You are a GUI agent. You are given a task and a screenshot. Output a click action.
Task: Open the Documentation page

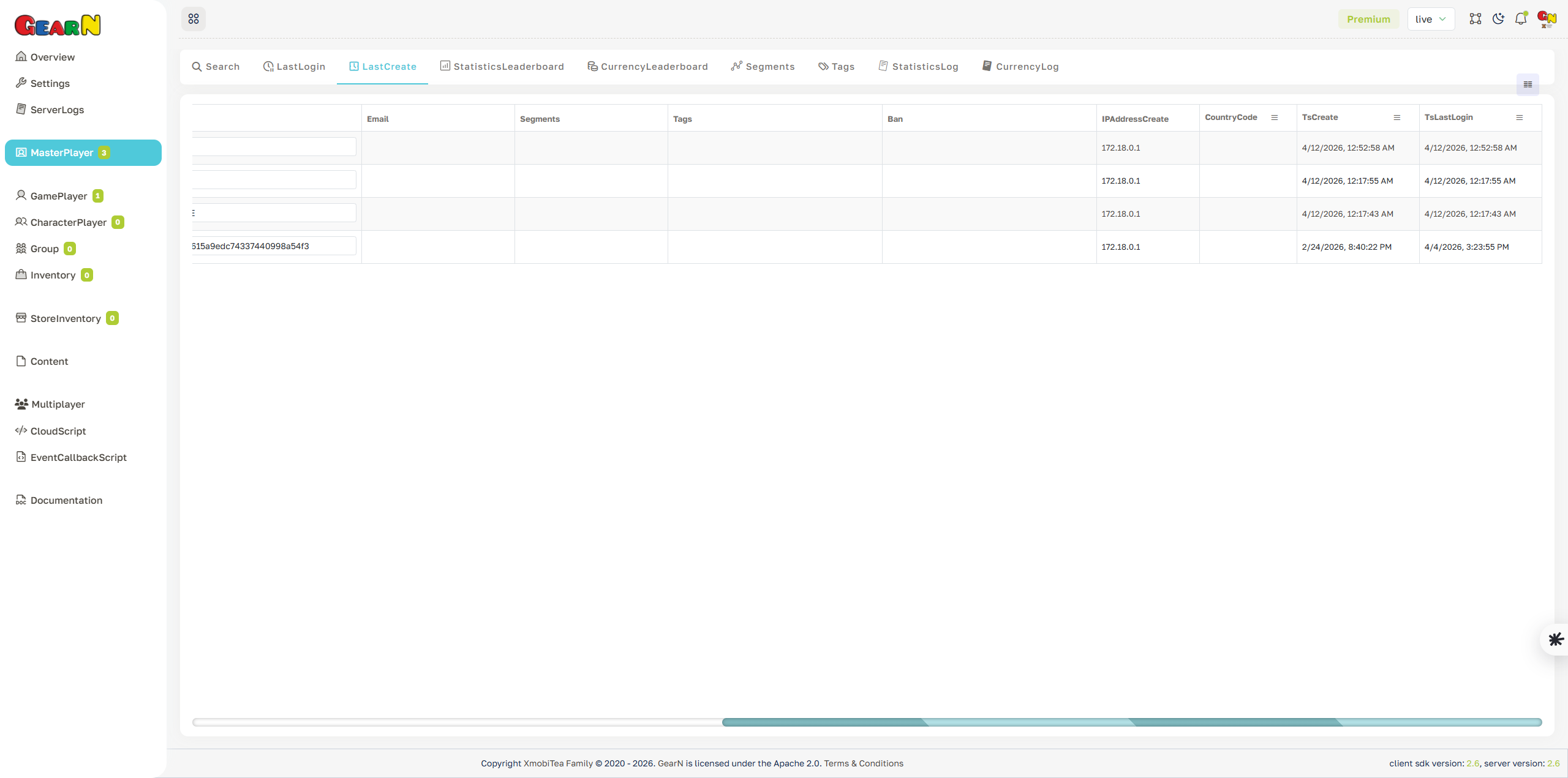click(66, 500)
